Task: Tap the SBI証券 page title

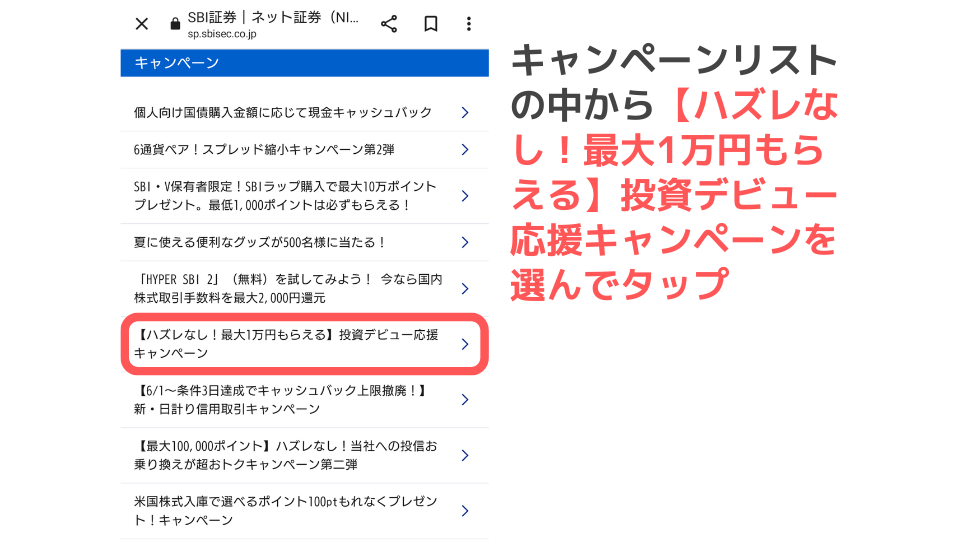Action: [273, 17]
